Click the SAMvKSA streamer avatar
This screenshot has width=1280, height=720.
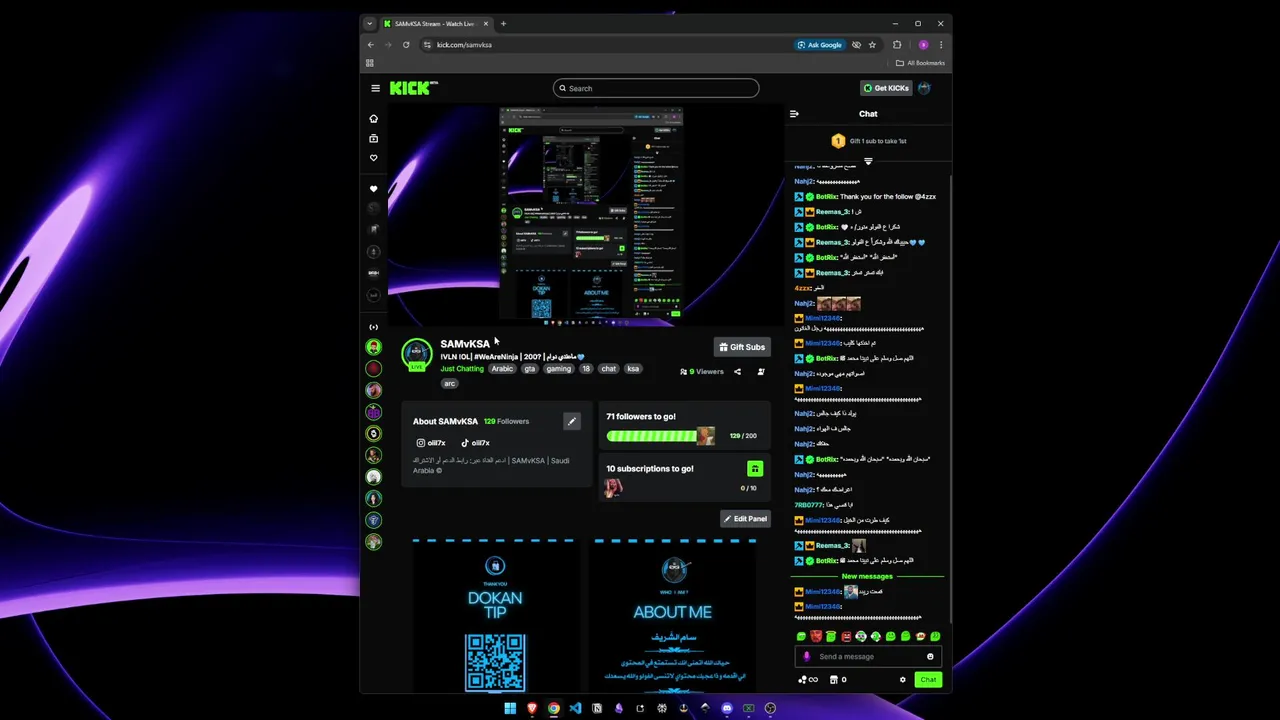click(x=417, y=353)
